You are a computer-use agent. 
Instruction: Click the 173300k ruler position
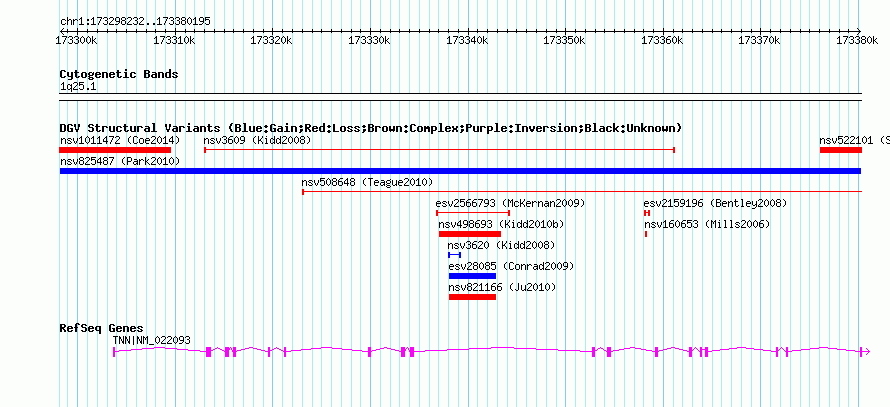78,41
